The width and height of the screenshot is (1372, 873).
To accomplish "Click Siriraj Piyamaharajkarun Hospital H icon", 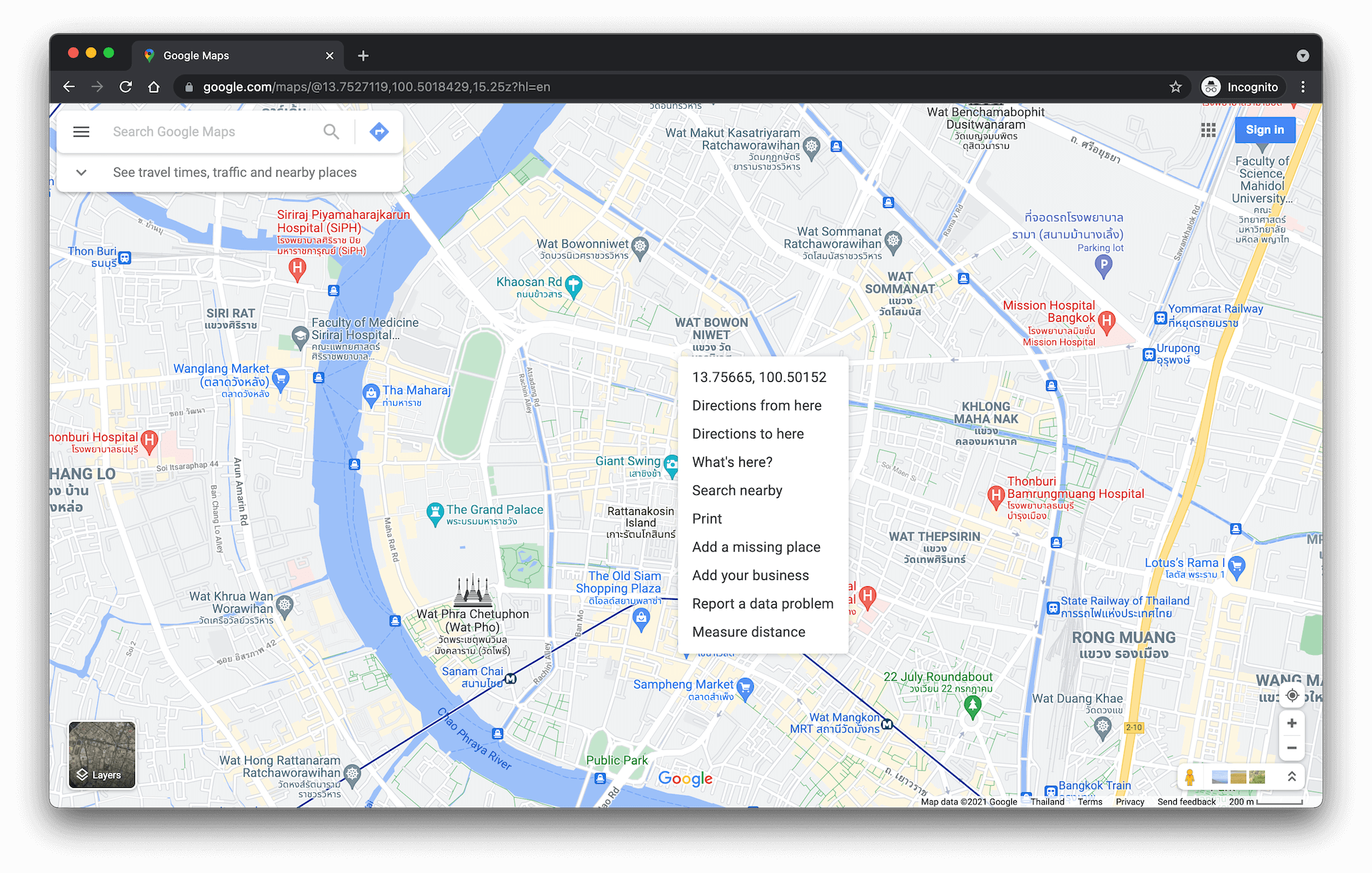I will [297, 269].
